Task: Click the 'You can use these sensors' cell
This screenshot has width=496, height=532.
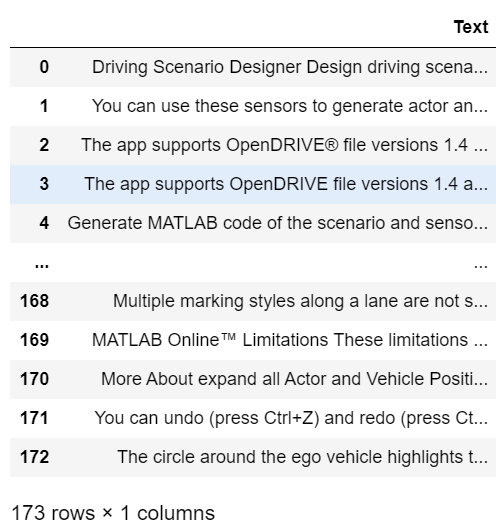Action: (x=290, y=106)
